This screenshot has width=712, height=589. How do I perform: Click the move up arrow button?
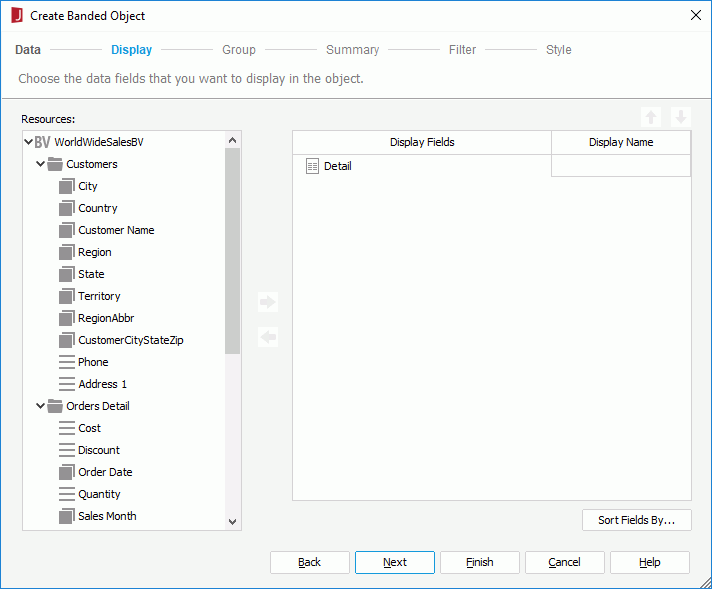(651, 117)
